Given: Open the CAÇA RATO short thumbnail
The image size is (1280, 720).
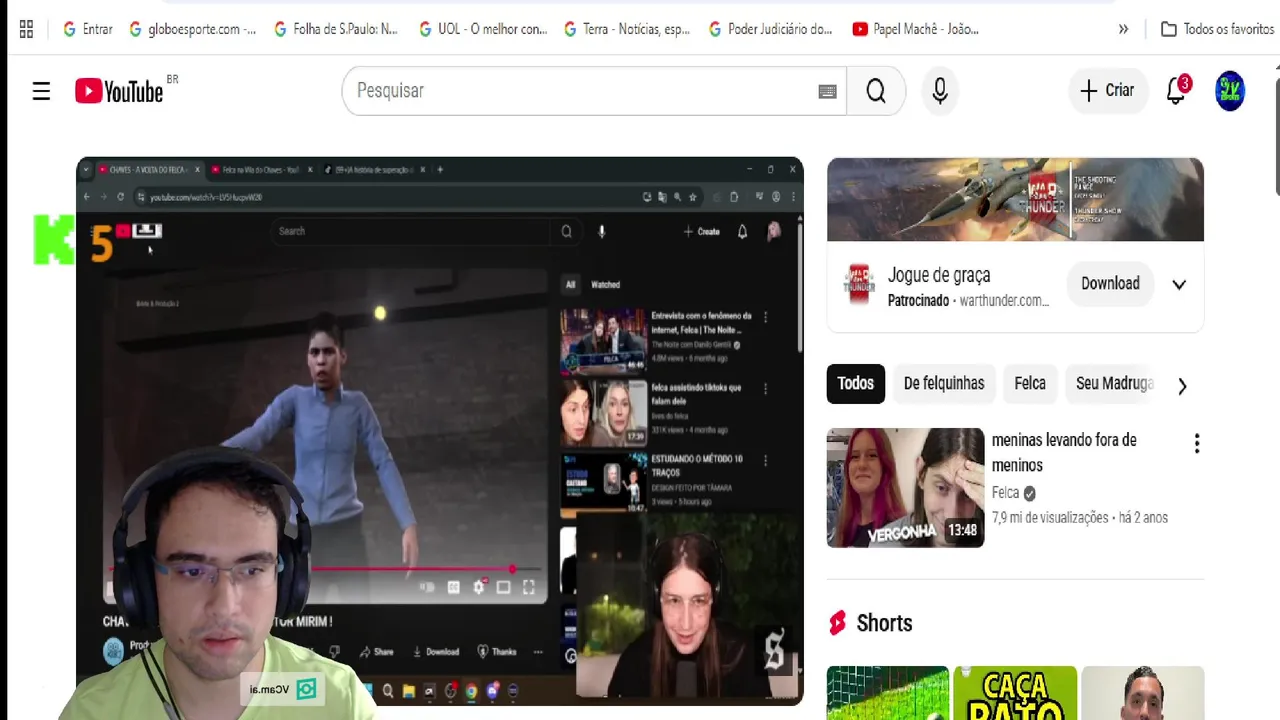Looking at the screenshot, I should [1015, 693].
